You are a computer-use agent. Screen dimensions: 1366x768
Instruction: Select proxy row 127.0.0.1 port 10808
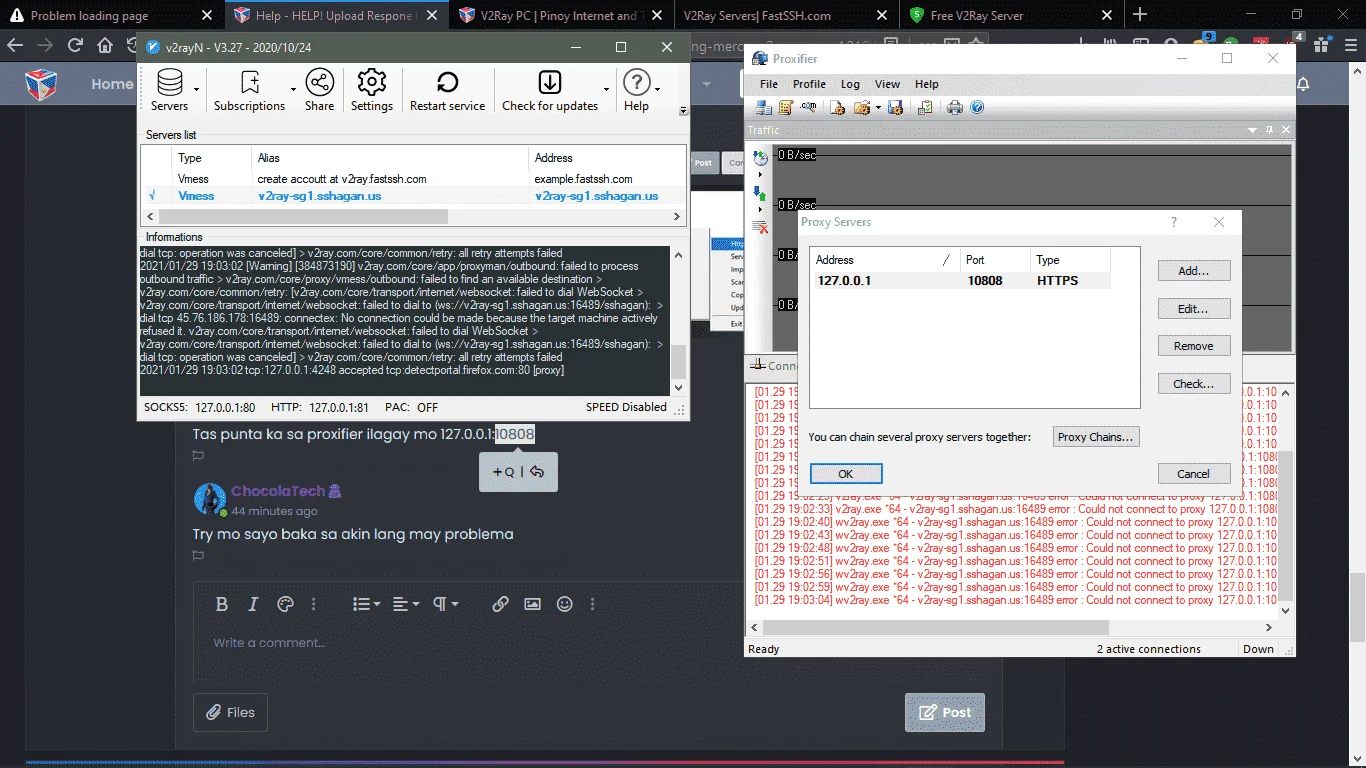point(960,281)
